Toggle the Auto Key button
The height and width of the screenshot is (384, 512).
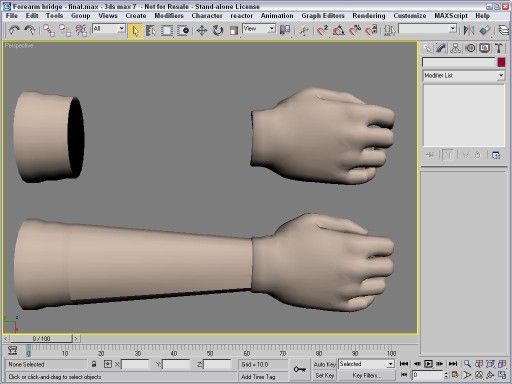click(x=324, y=364)
